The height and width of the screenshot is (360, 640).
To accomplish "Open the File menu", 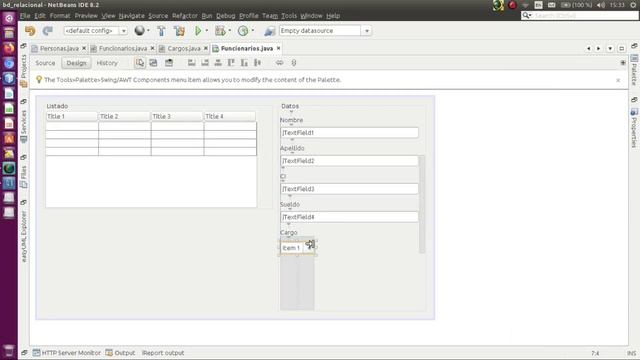I will (x=25, y=16).
